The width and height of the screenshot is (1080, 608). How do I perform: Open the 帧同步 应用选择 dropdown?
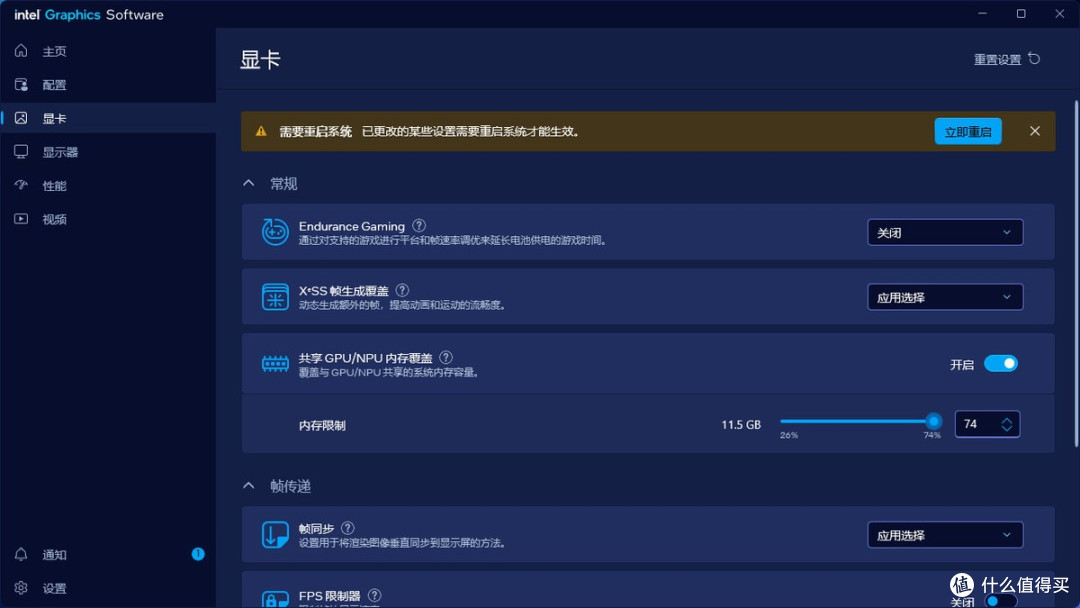pos(945,535)
